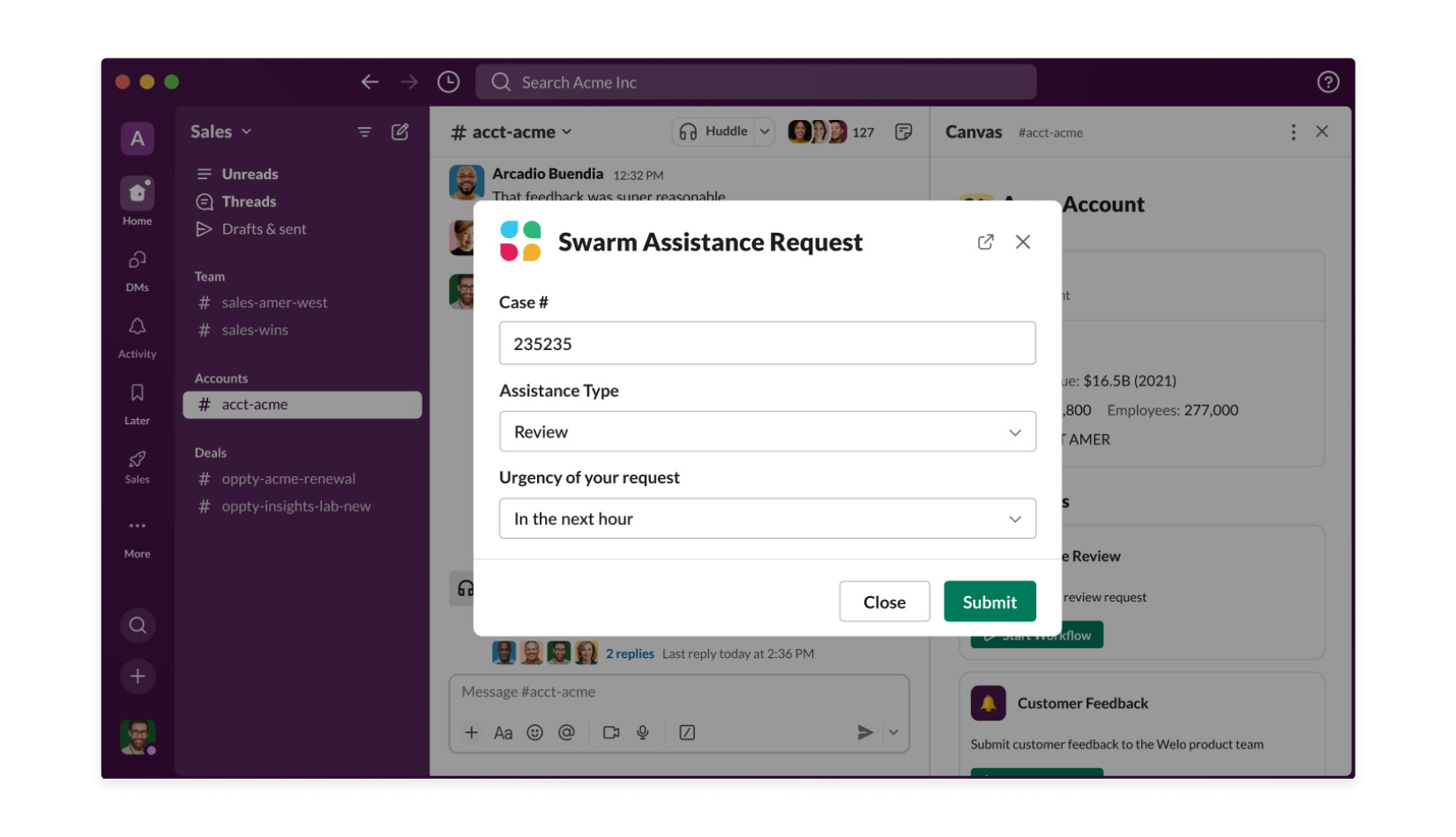Screen dimensions: 1456x837
Task: Go forward with the right arrow
Action: coord(409,82)
